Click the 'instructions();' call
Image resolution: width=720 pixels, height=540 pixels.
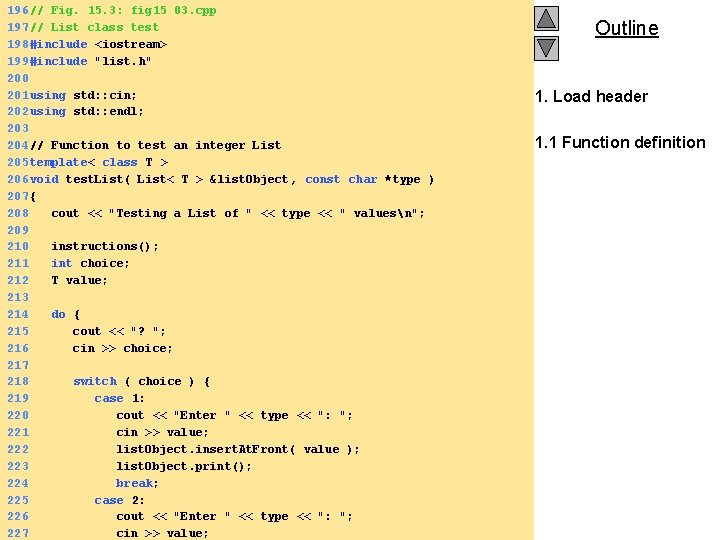coord(105,246)
